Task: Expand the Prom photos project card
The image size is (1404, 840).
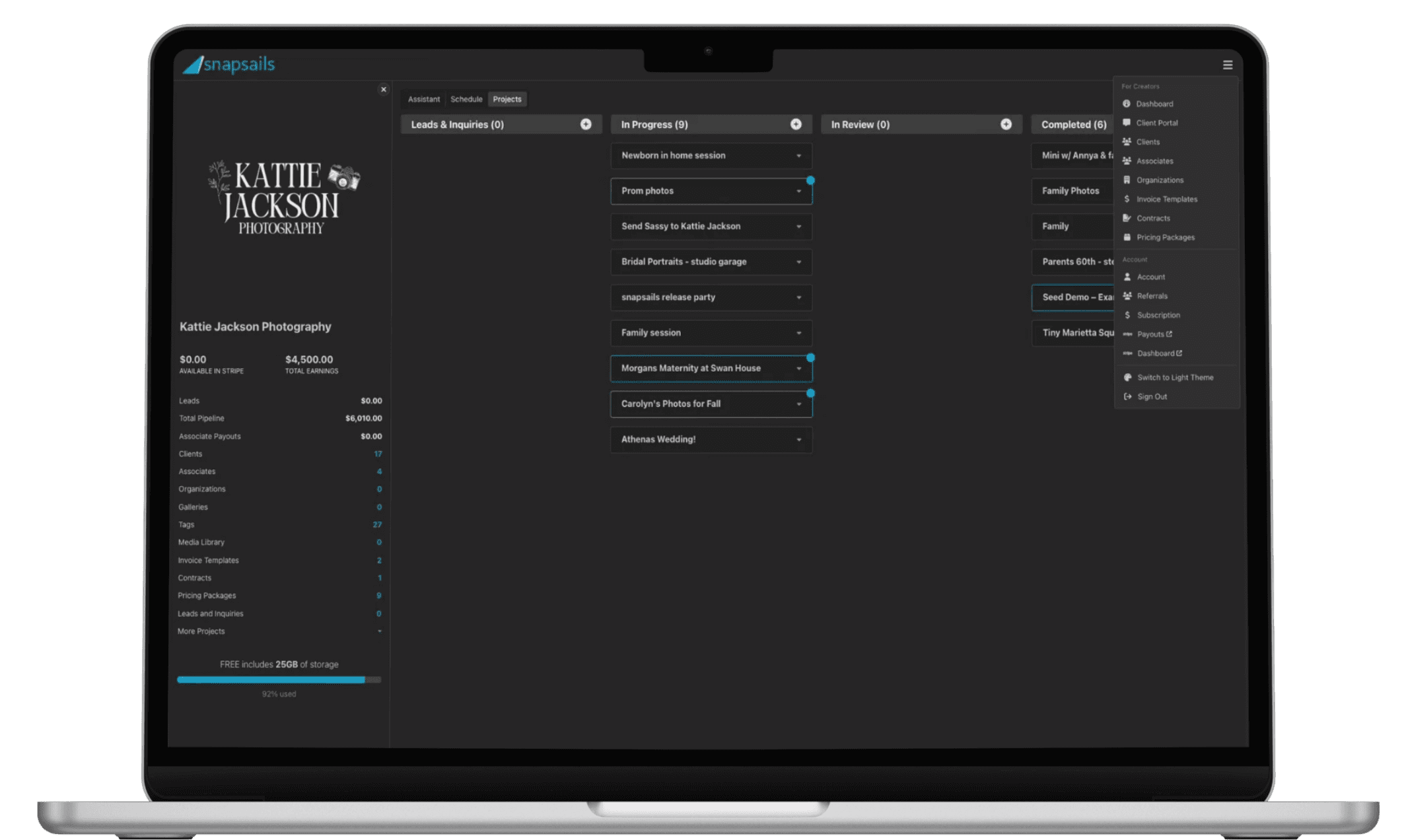Action: click(798, 191)
